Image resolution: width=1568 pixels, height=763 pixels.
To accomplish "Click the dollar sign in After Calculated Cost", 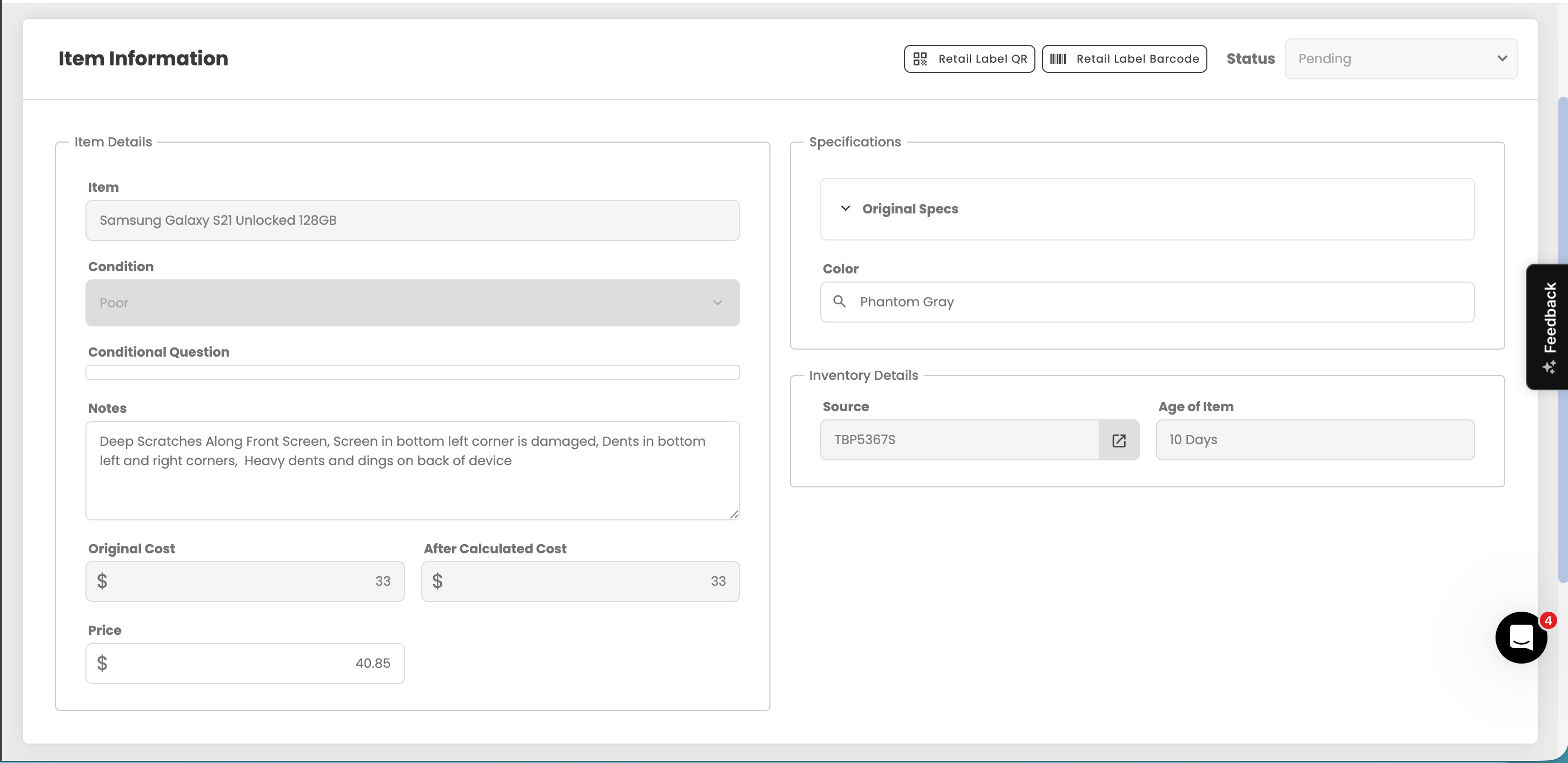I will pyautogui.click(x=437, y=581).
